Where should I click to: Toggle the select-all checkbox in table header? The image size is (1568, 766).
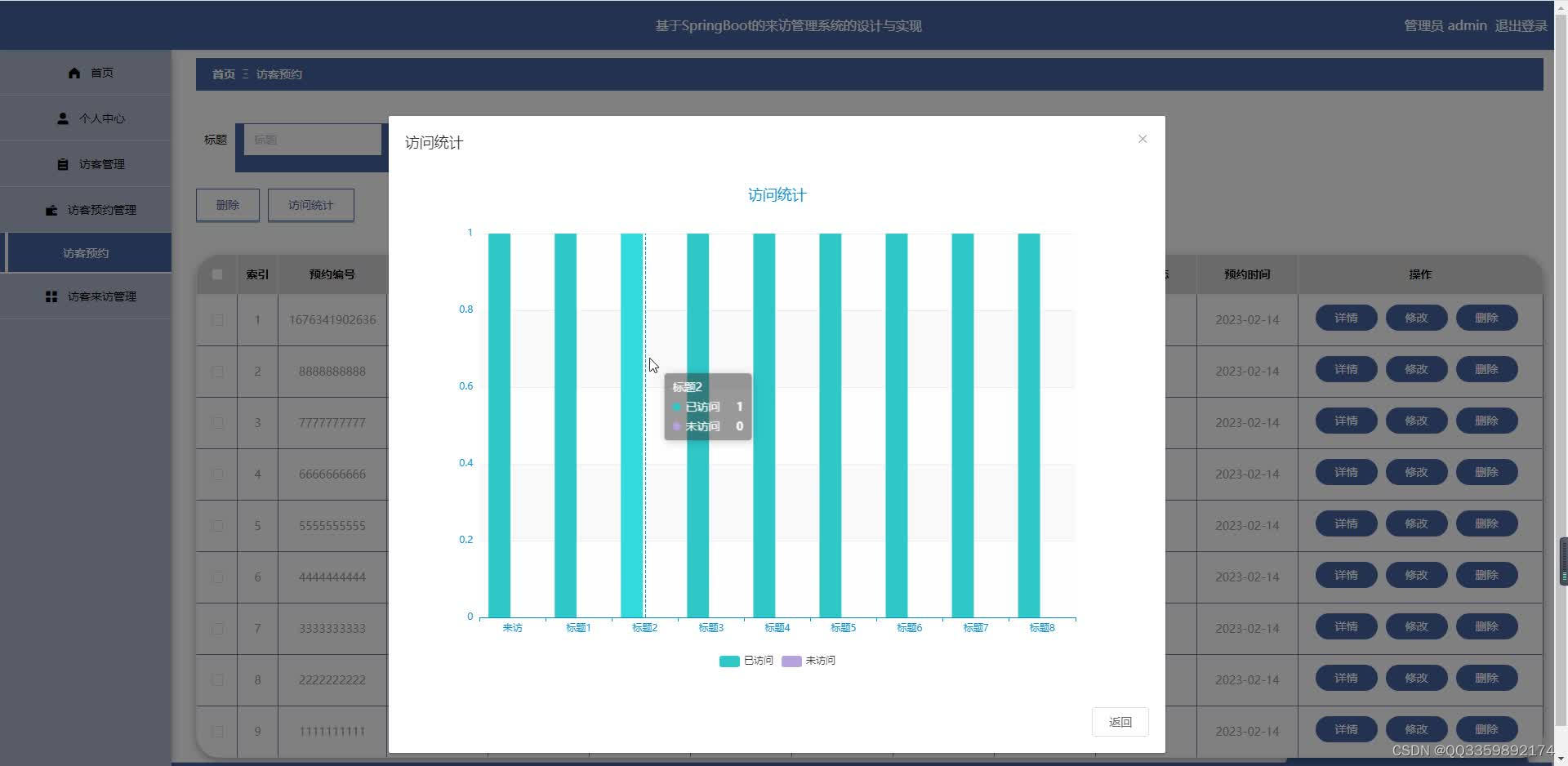pos(217,274)
